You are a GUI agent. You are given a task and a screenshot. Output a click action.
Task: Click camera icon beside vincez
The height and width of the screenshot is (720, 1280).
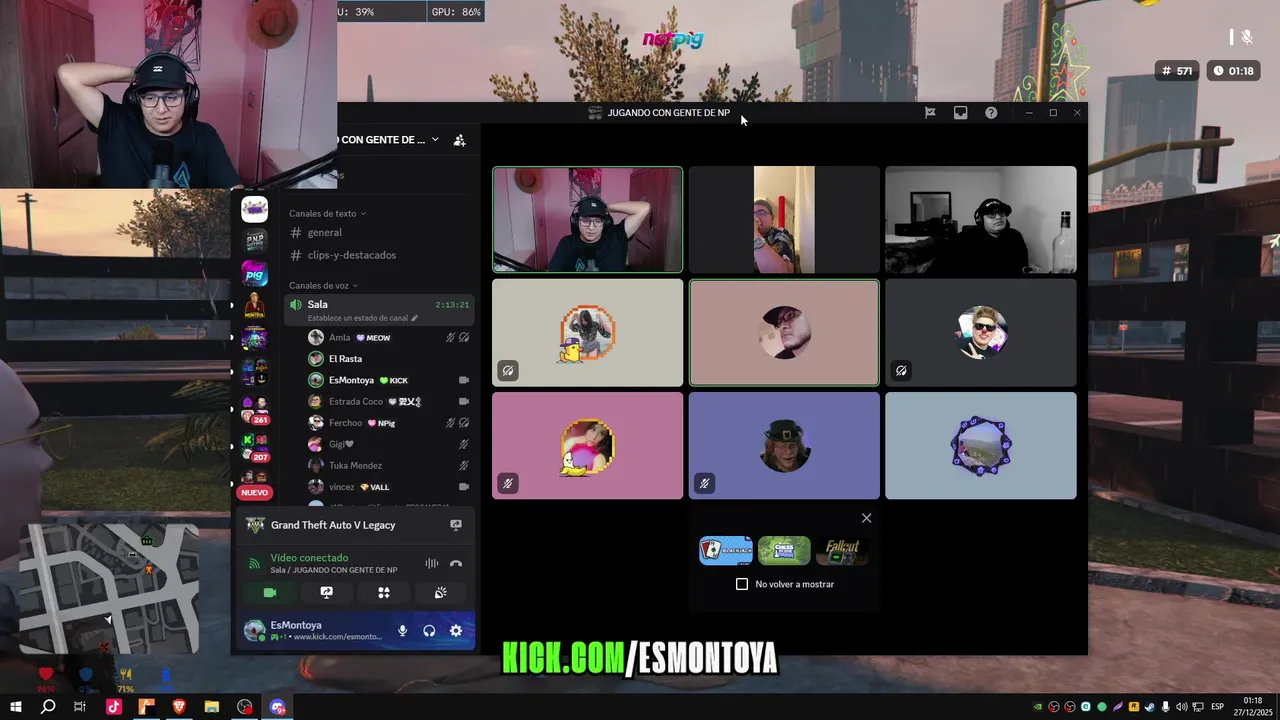tap(463, 487)
